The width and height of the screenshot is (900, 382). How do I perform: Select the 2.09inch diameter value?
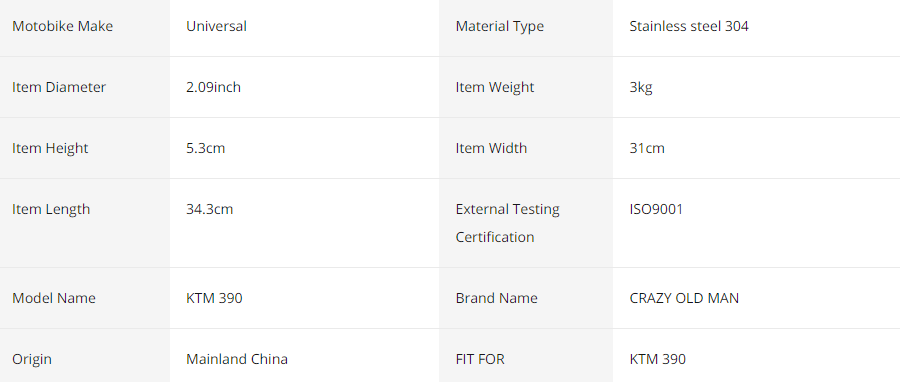[x=214, y=87]
